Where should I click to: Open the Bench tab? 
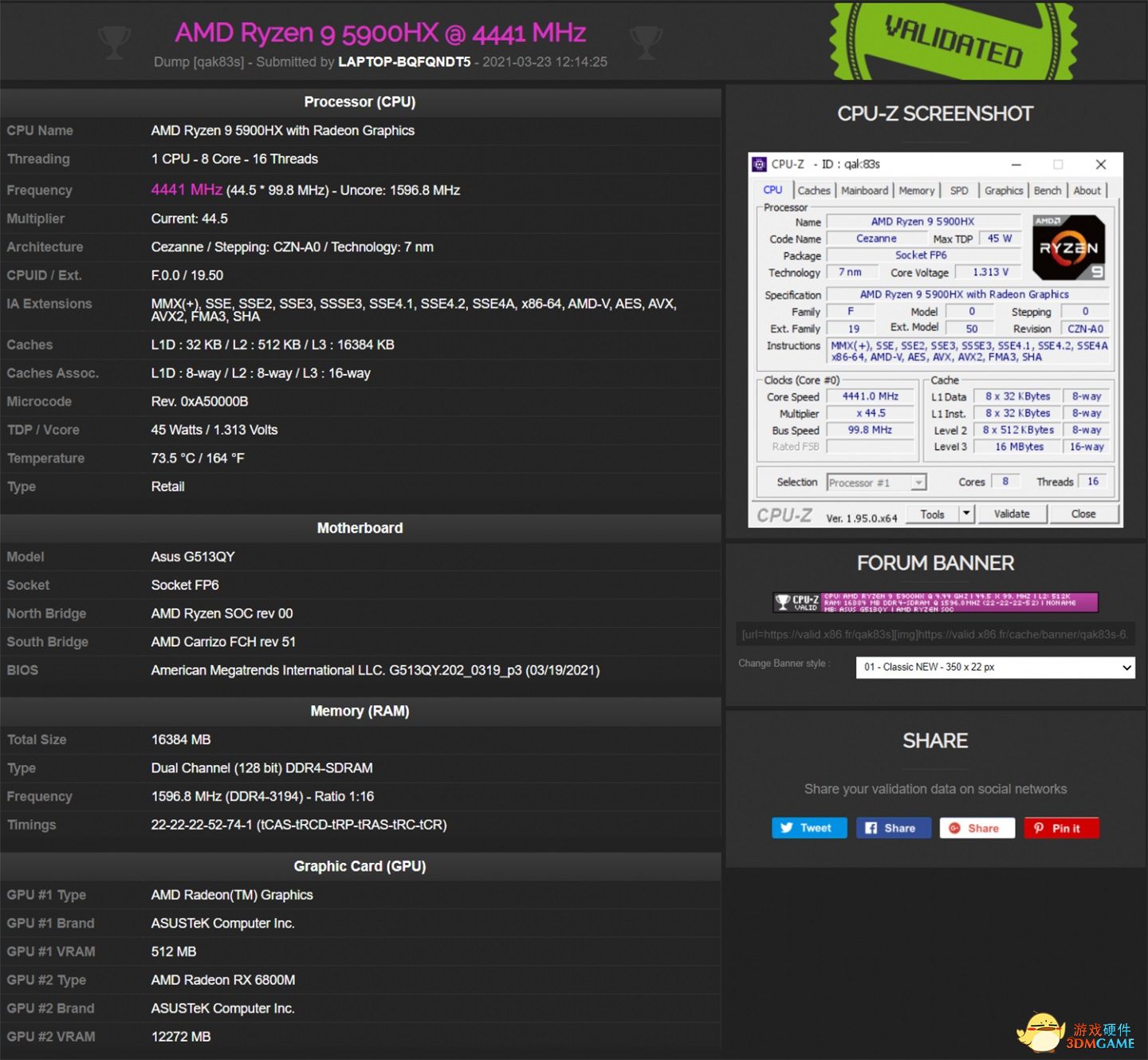click(x=1048, y=191)
